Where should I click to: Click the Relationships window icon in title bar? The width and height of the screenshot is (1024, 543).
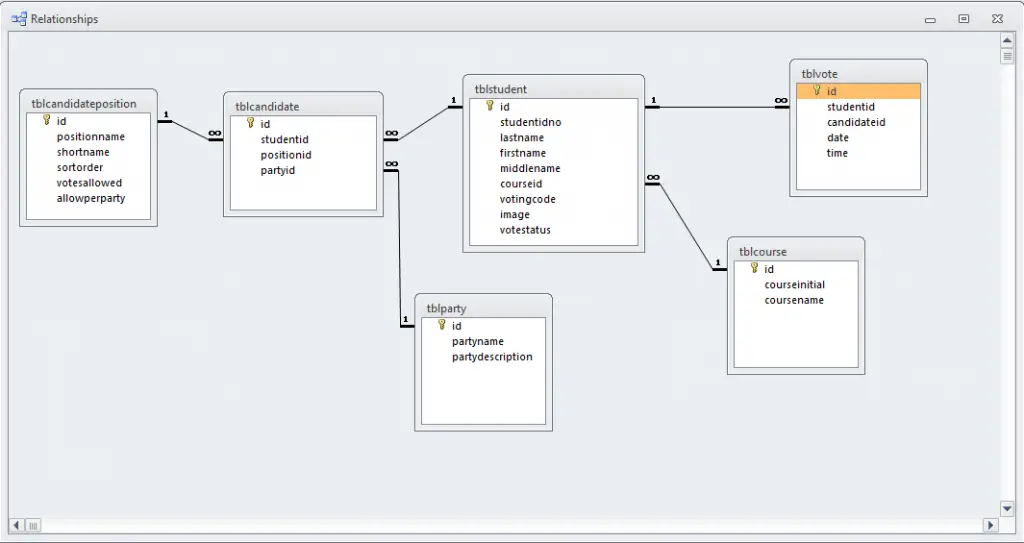coord(19,19)
